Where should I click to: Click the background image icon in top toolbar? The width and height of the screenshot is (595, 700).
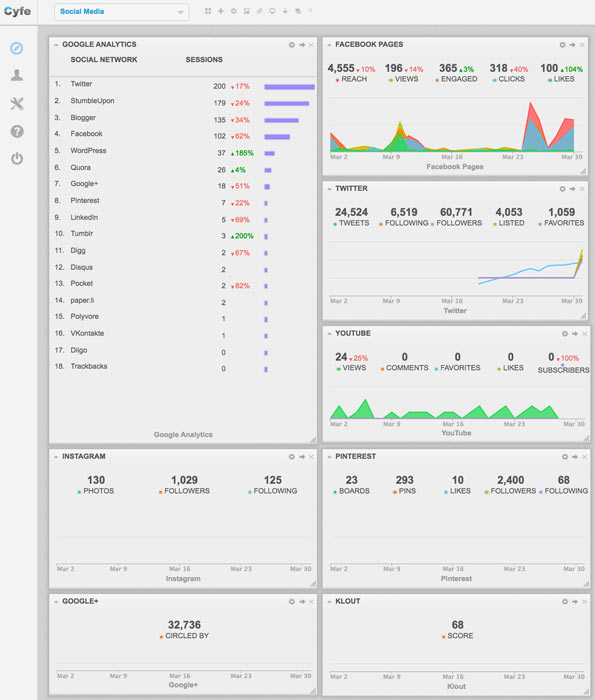pos(246,11)
